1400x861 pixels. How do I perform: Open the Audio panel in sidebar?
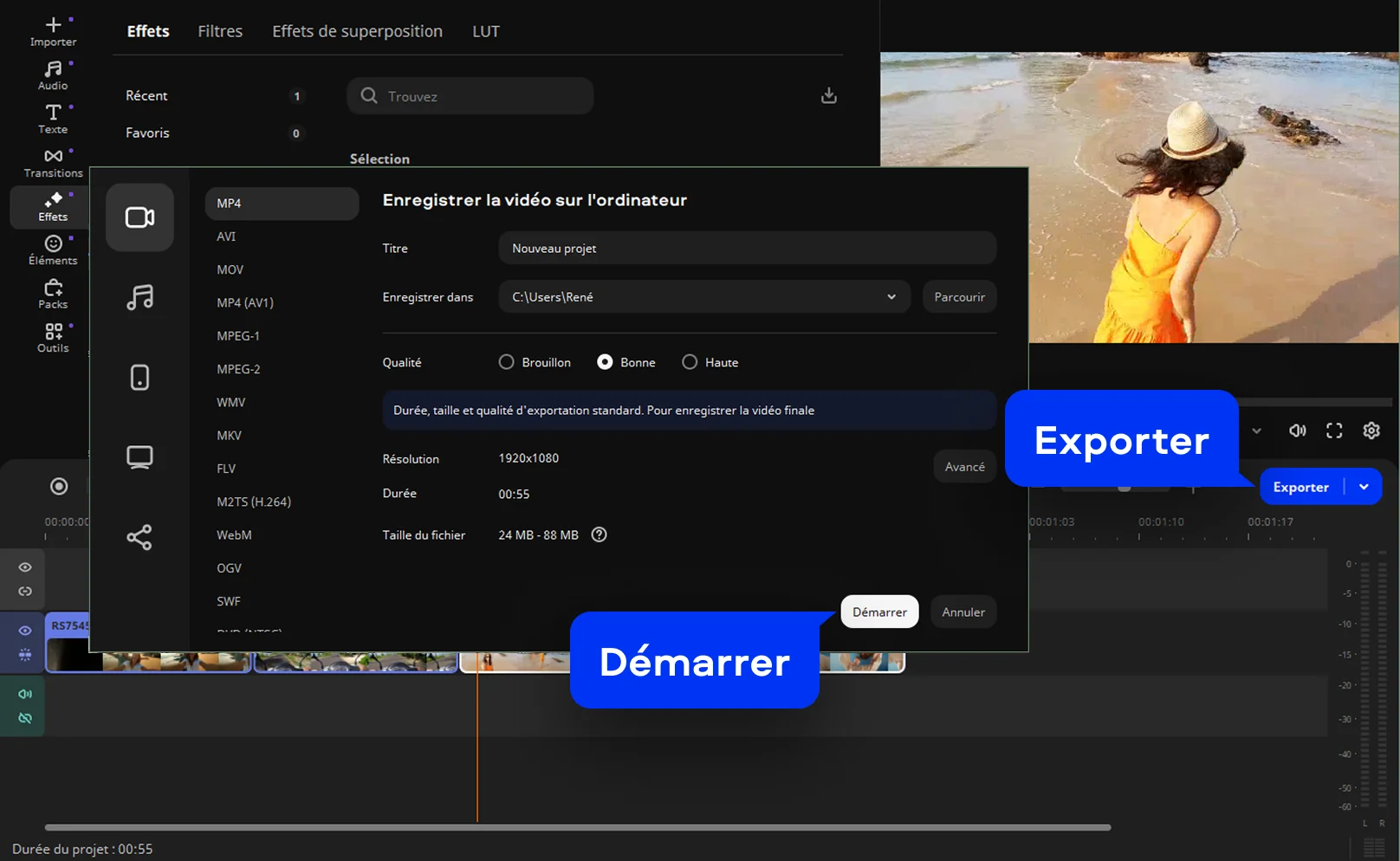(53, 74)
